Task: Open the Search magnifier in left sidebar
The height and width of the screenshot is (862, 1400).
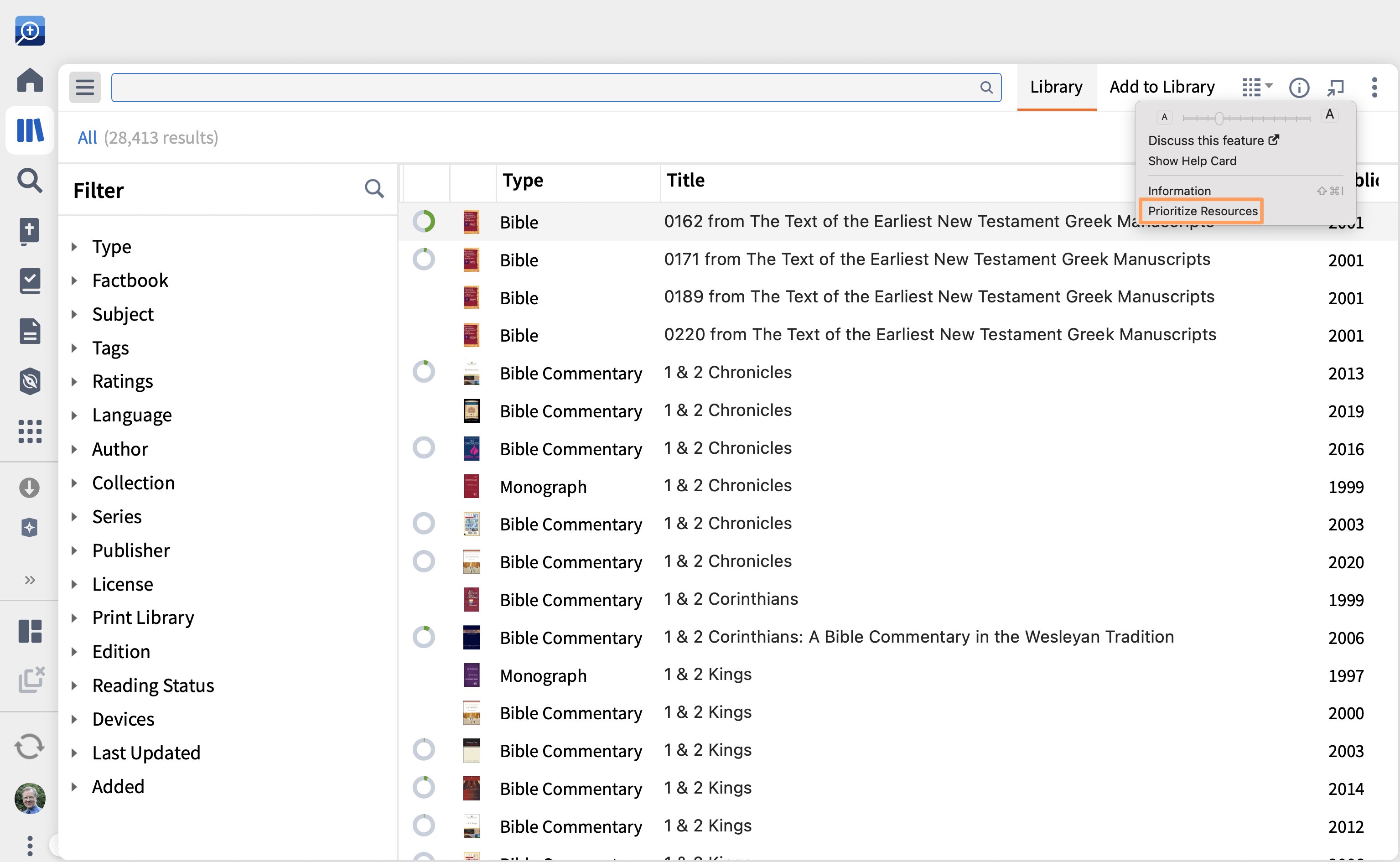Action: (x=30, y=180)
